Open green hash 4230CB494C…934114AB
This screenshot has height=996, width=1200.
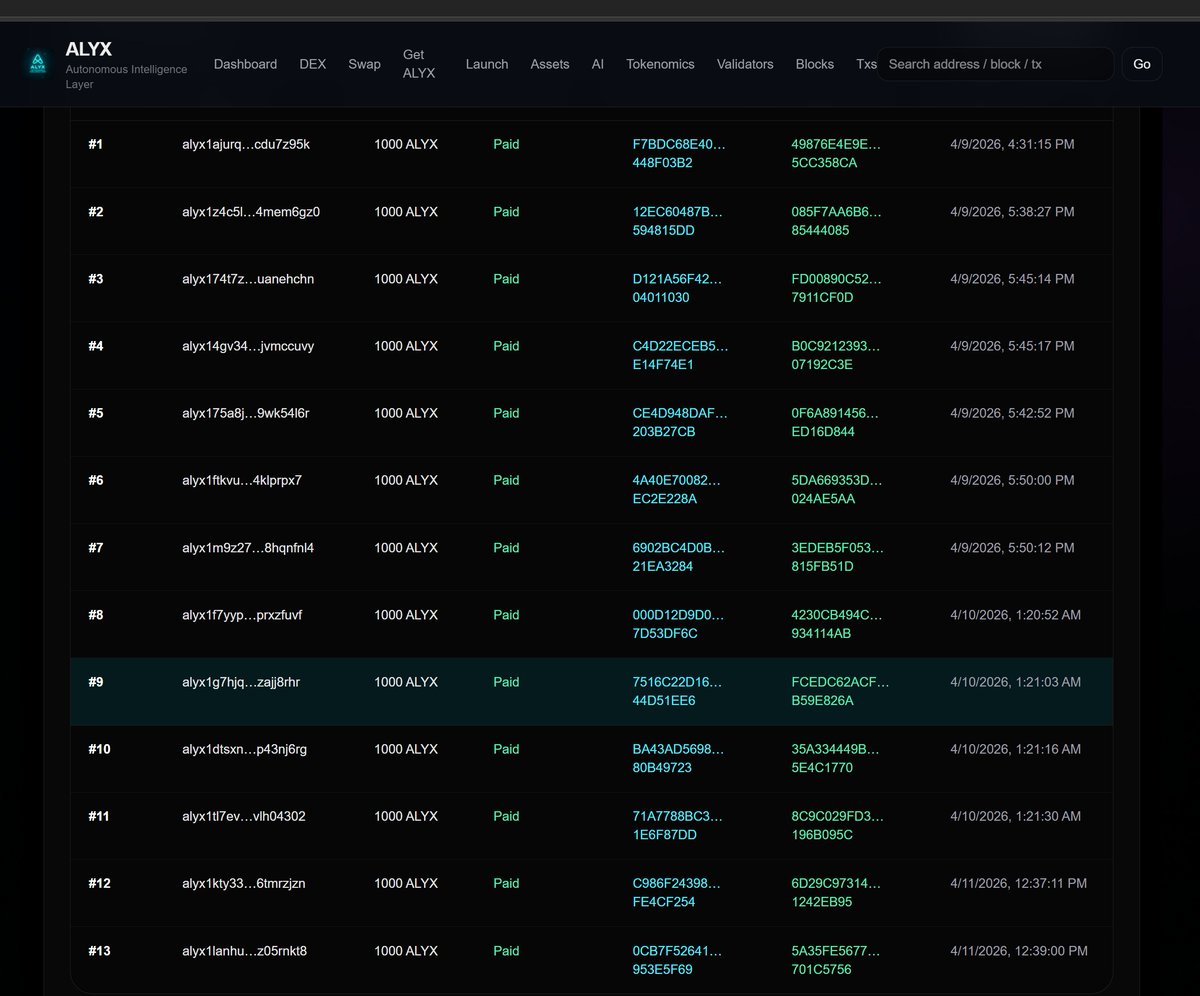pyautogui.click(x=837, y=624)
